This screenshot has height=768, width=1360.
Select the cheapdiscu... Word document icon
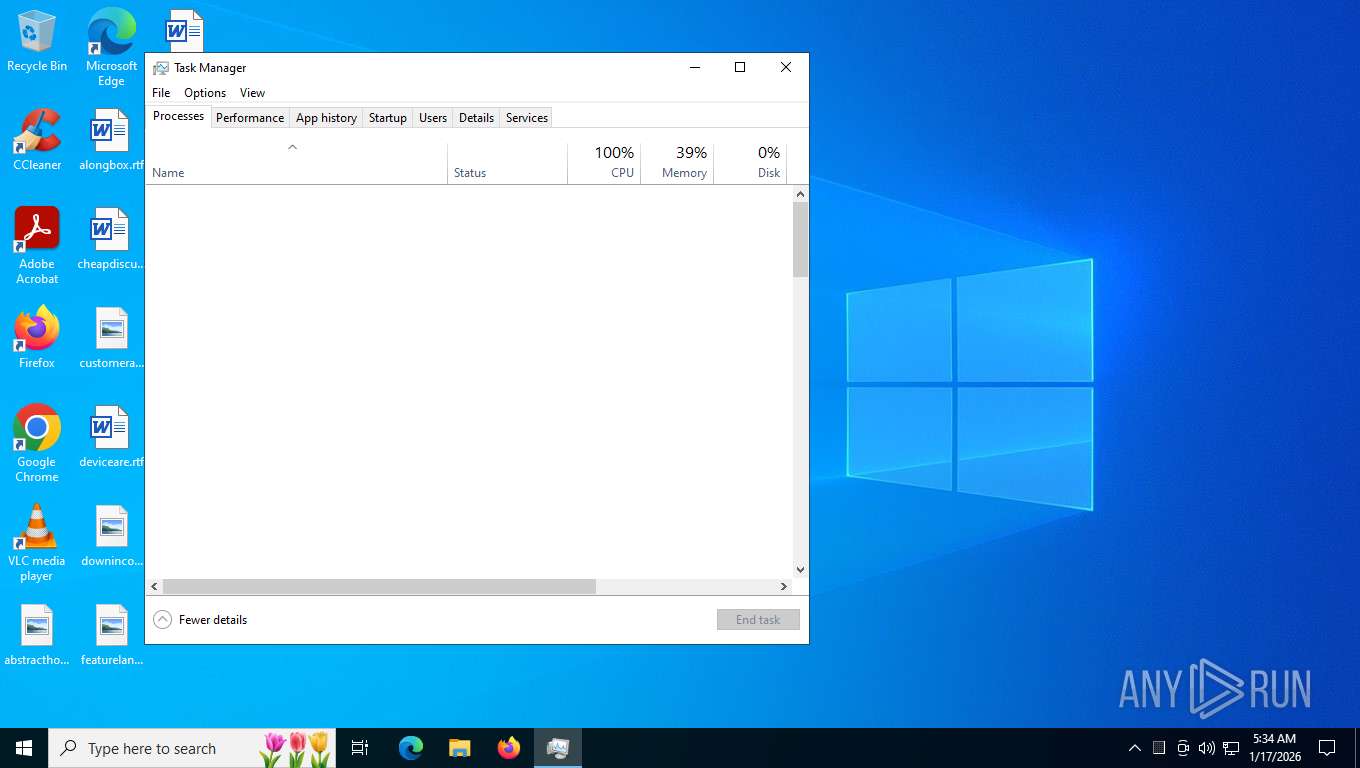click(111, 239)
